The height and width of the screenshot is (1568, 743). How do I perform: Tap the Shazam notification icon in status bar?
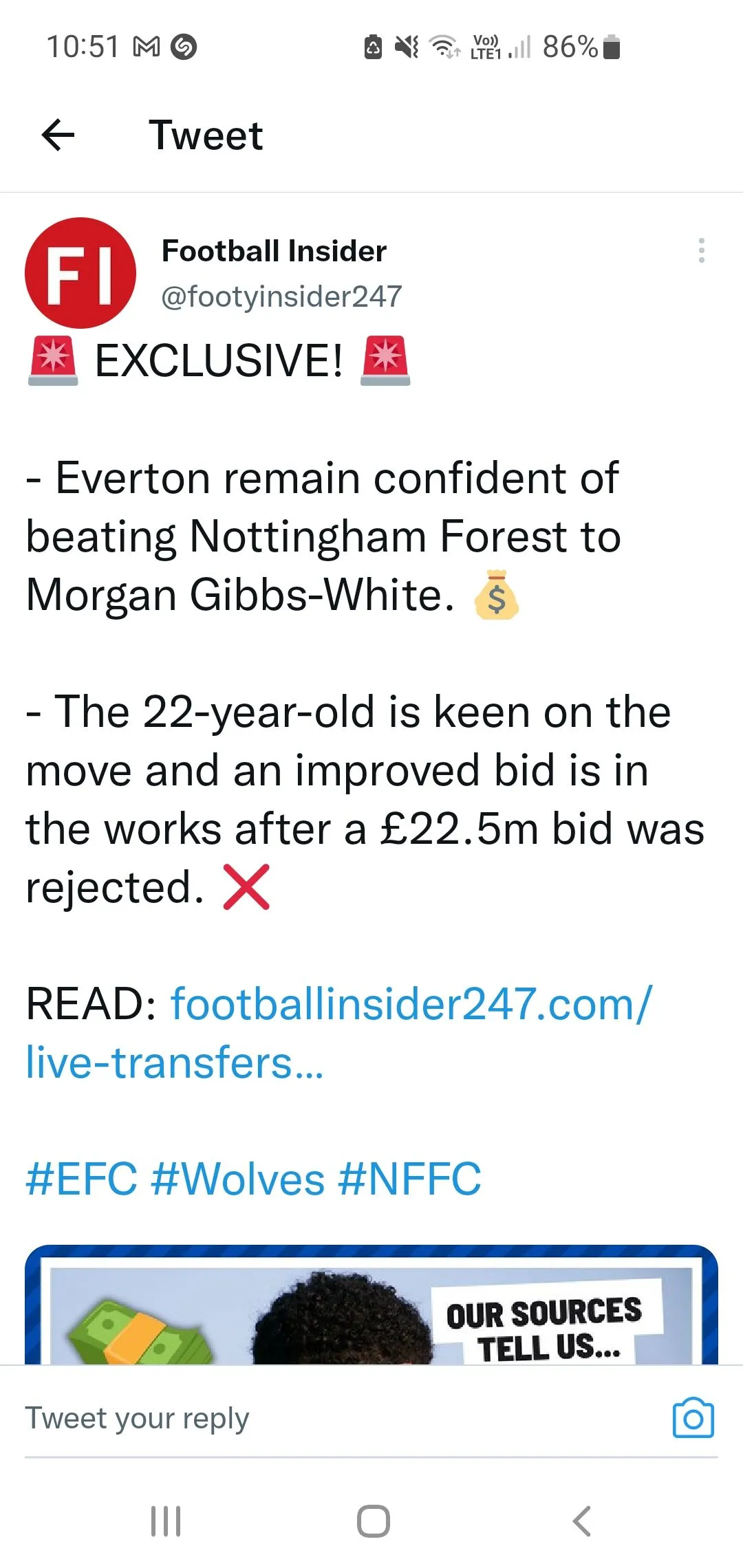click(x=184, y=47)
